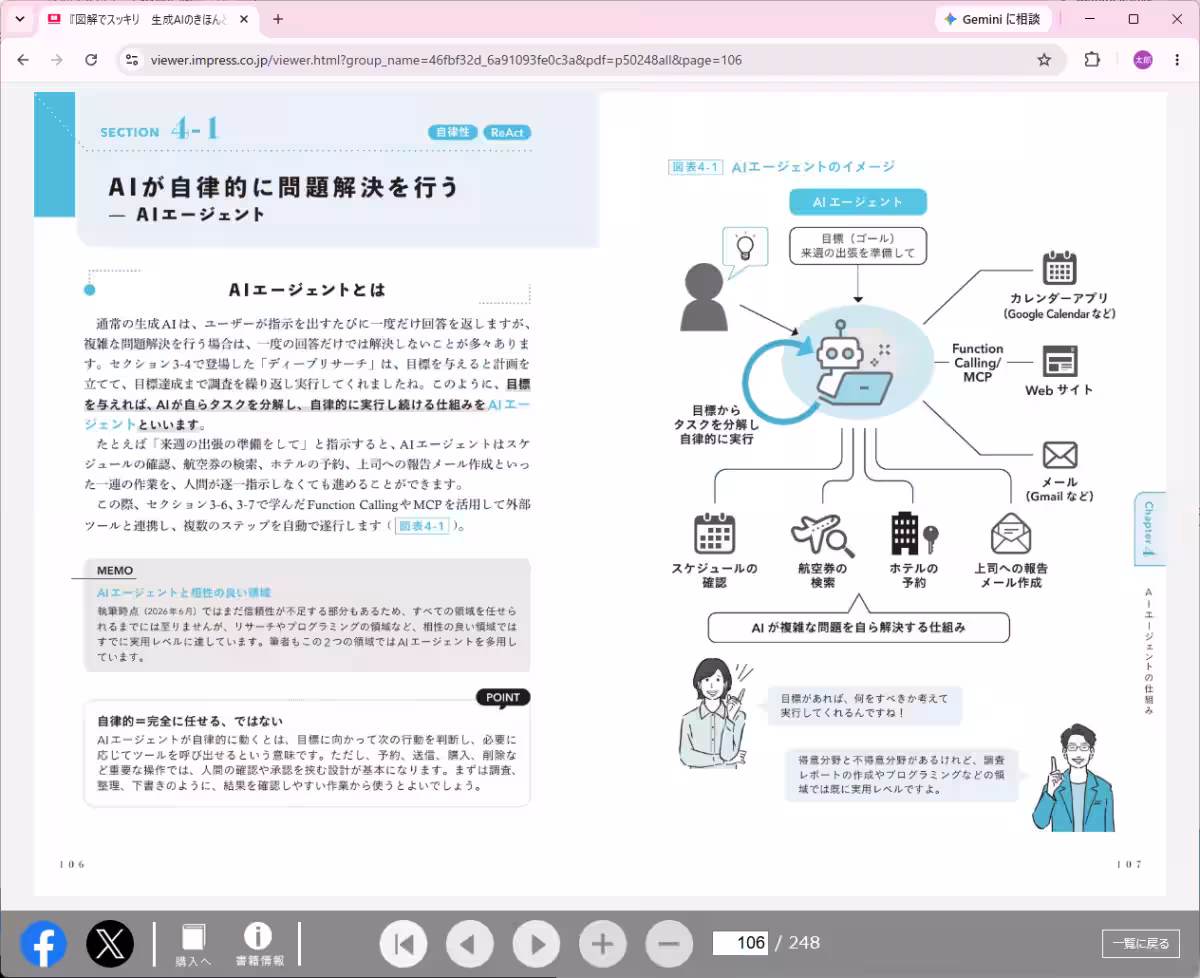The height and width of the screenshot is (978, 1200).
Task: Share the book on X
Action: pyautogui.click(x=110, y=944)
